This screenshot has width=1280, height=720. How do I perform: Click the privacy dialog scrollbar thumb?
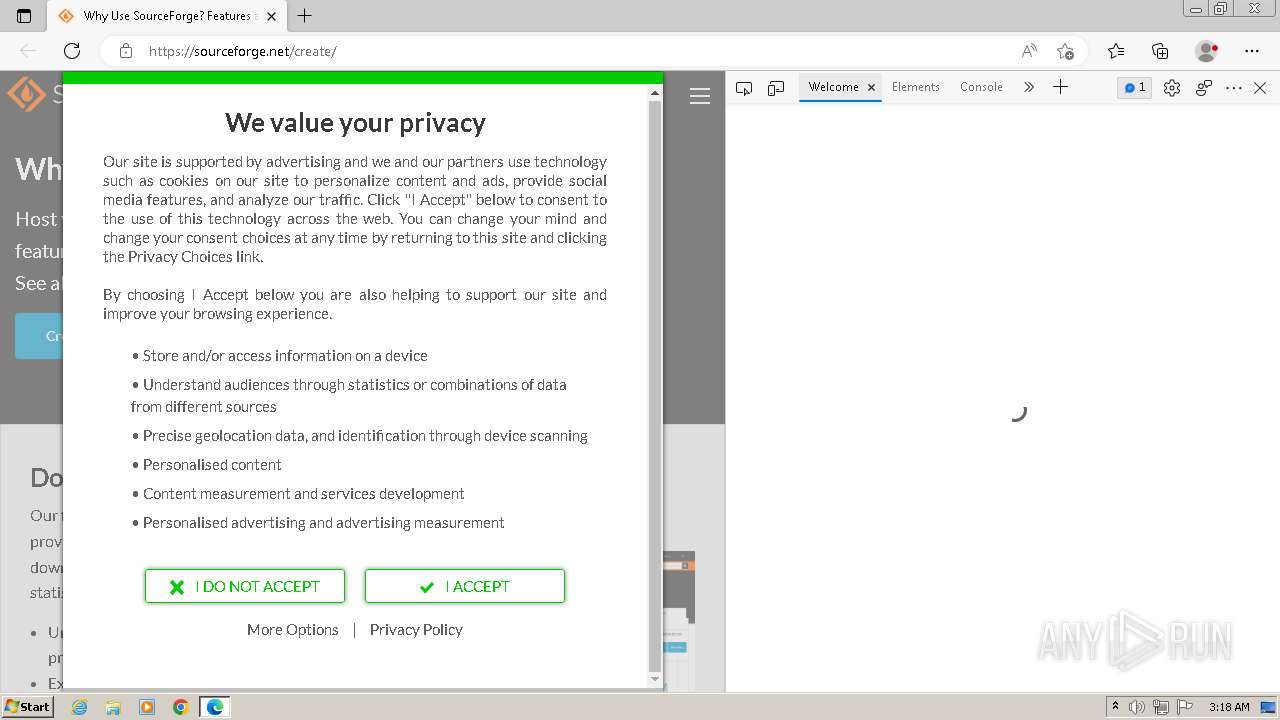655,385
